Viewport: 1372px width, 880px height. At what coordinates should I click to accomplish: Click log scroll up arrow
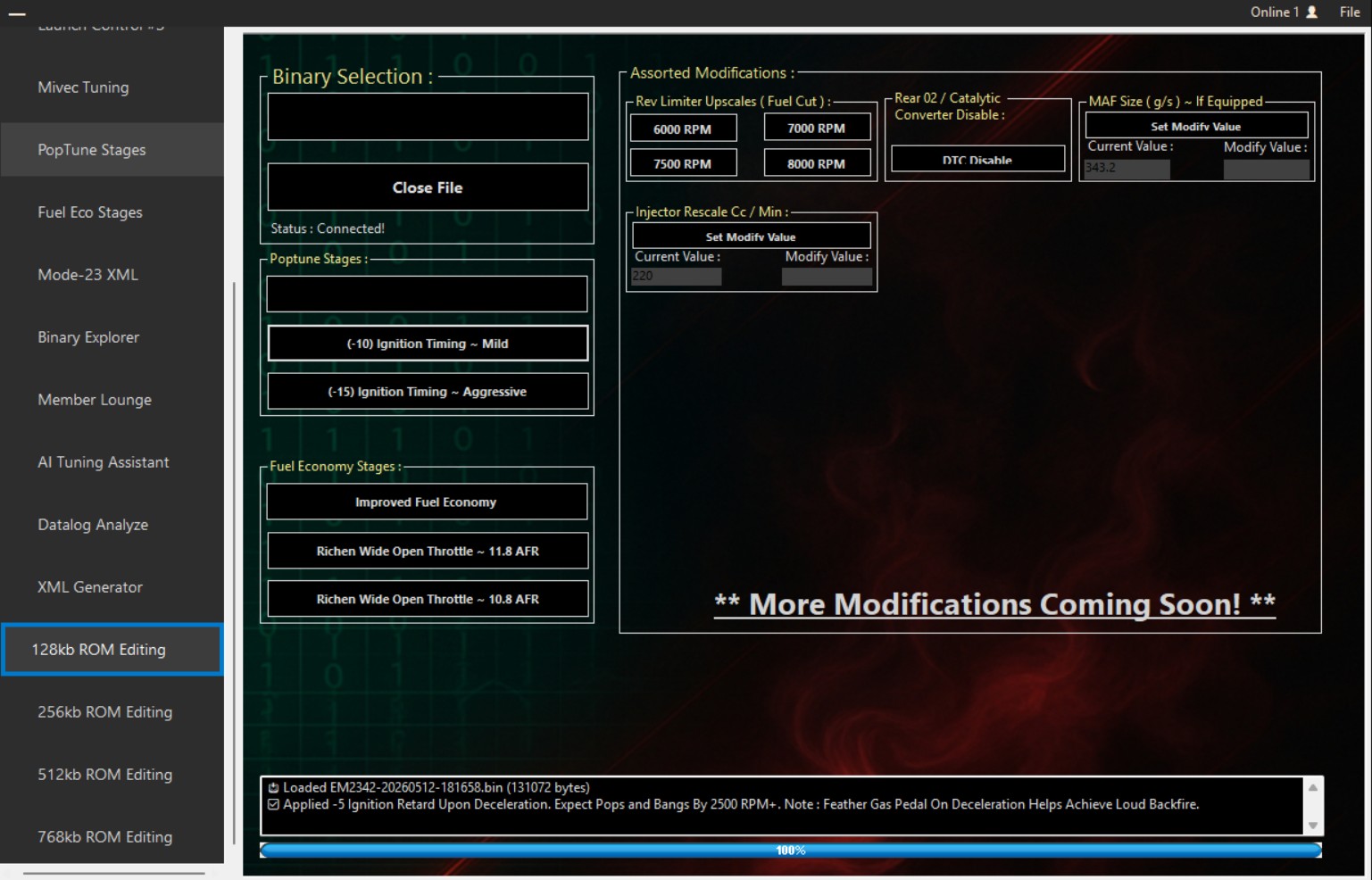point(1313,787)
